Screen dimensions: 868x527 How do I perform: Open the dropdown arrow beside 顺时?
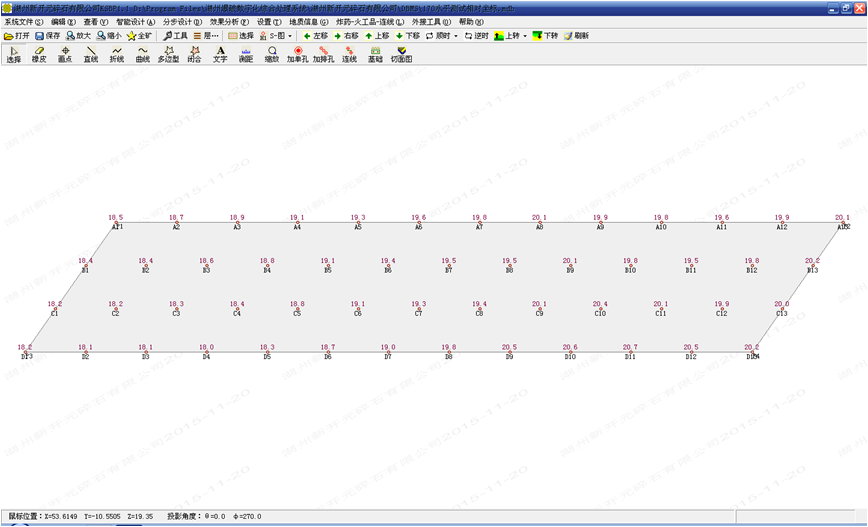[456, 35]
